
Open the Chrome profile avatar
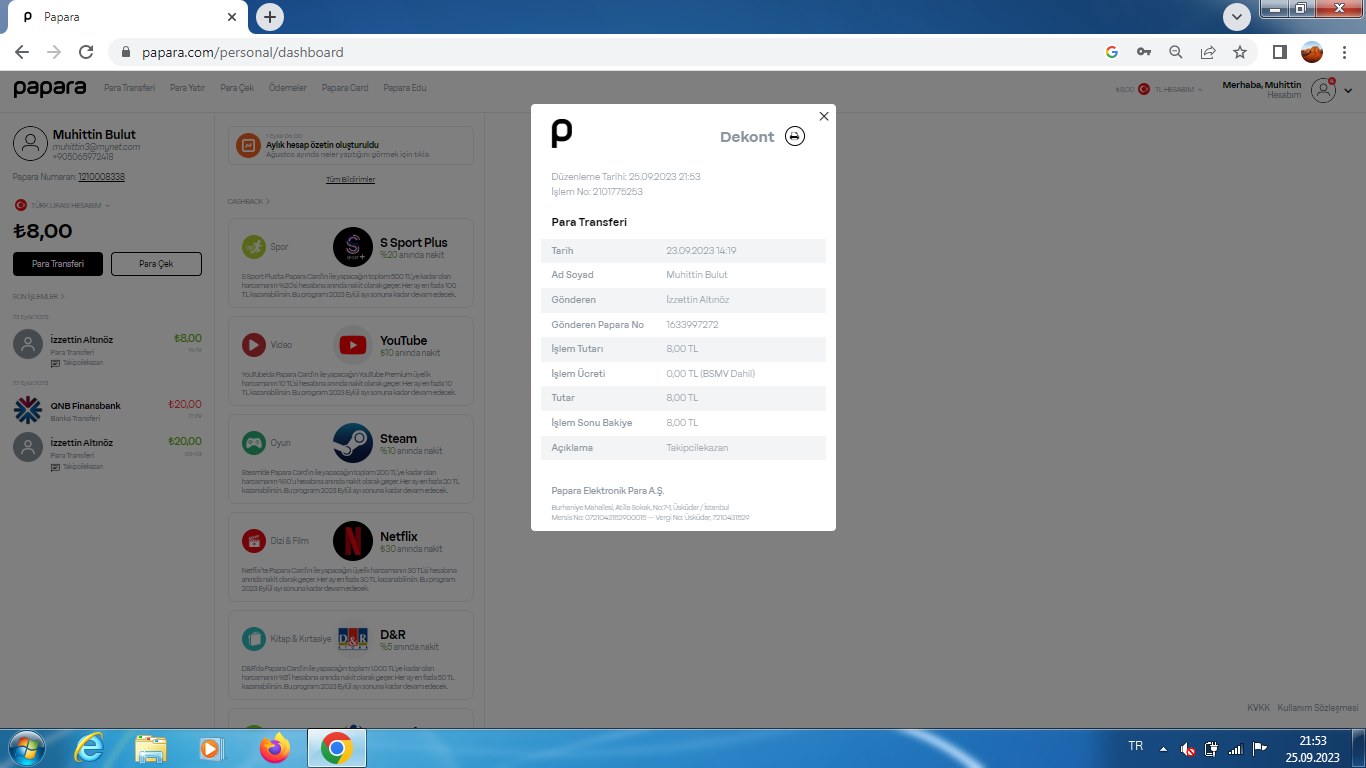(1312, 52)
